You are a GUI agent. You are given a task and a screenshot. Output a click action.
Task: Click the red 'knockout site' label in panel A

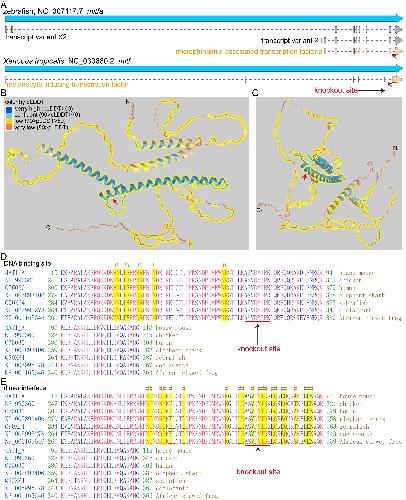click(x=336, y=90)
